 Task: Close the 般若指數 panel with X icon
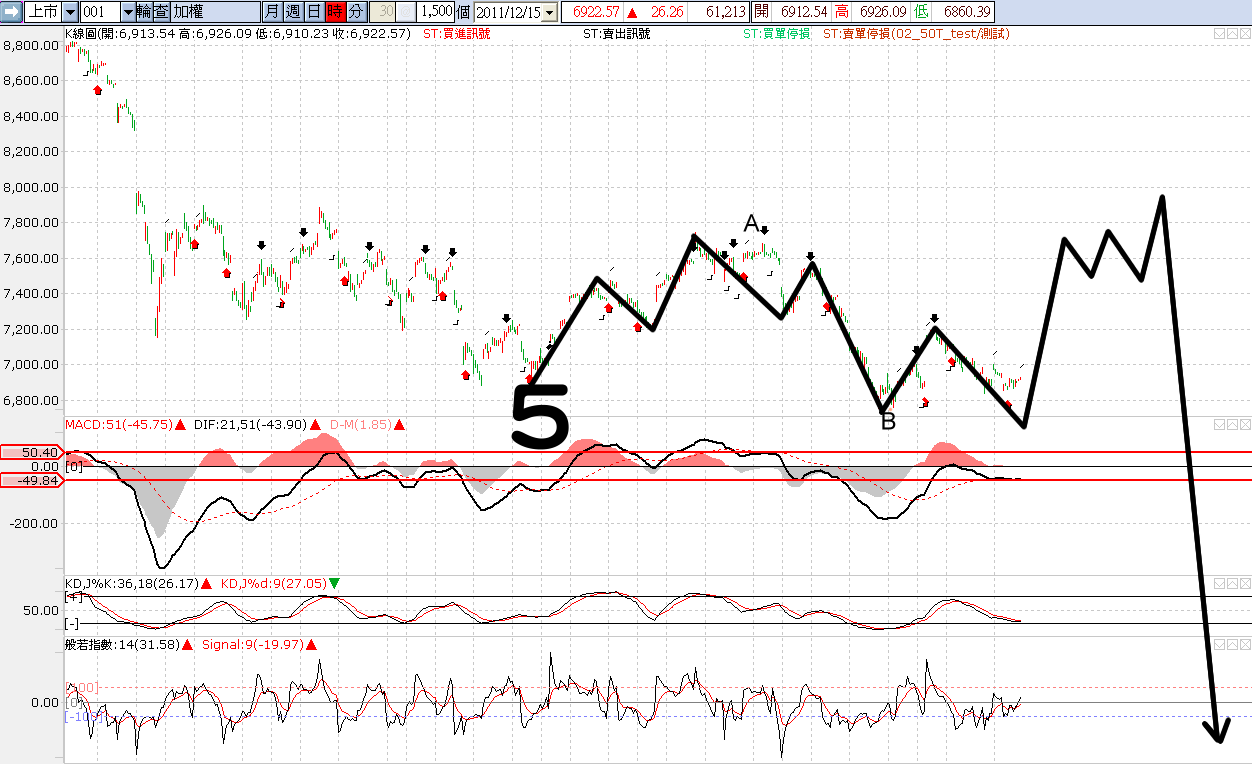click(x=1244, y=645)
